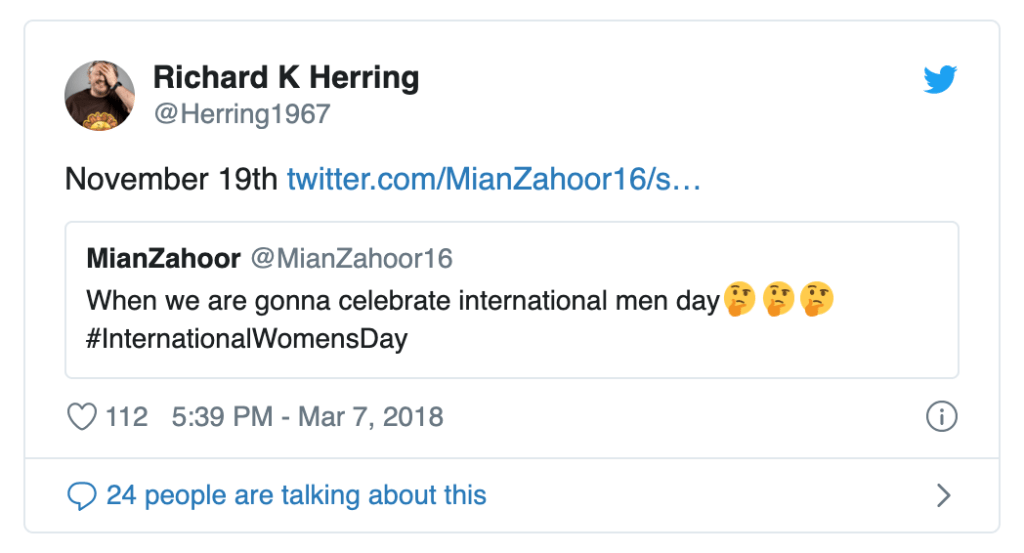1024x553 pixels.
Task: Like the tweet with the heart icon
Action: tap(81, 416)
